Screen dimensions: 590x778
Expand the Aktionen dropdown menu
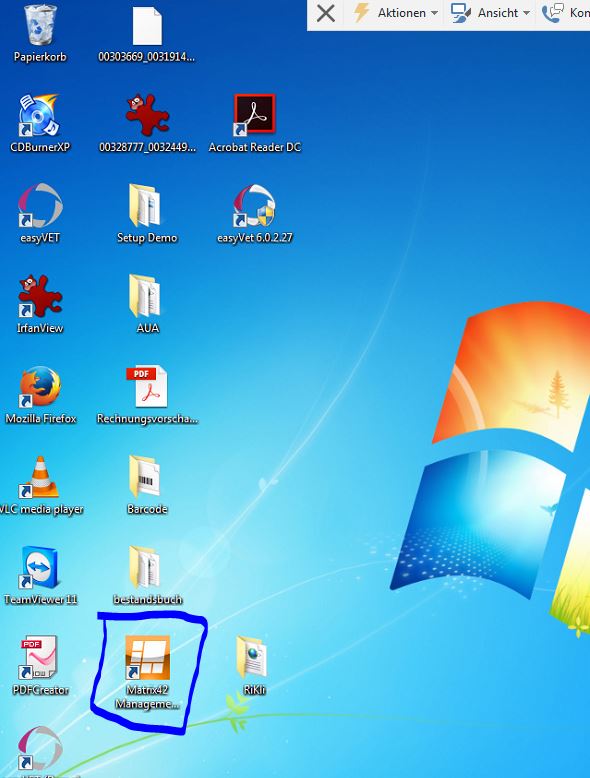click(395, 13)
